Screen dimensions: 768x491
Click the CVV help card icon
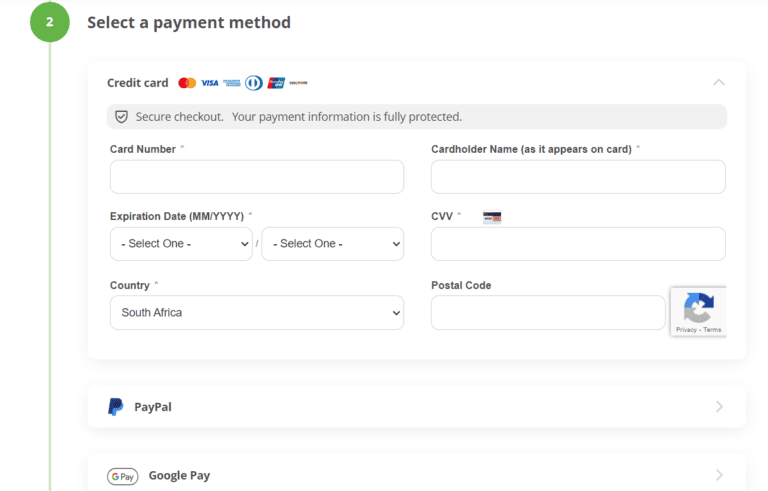pos(491,217)
